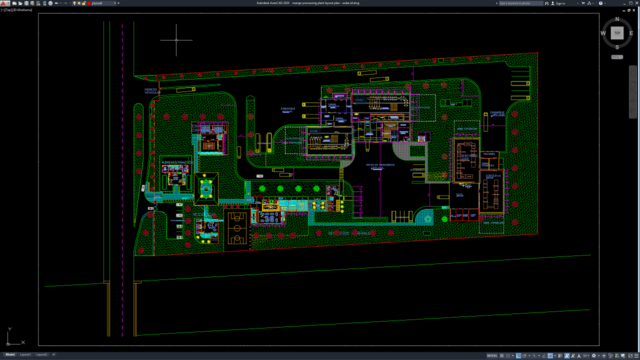
Task: Open the Workspace switching gear icon
Action: pyautogui.click(x=593, y=356)
